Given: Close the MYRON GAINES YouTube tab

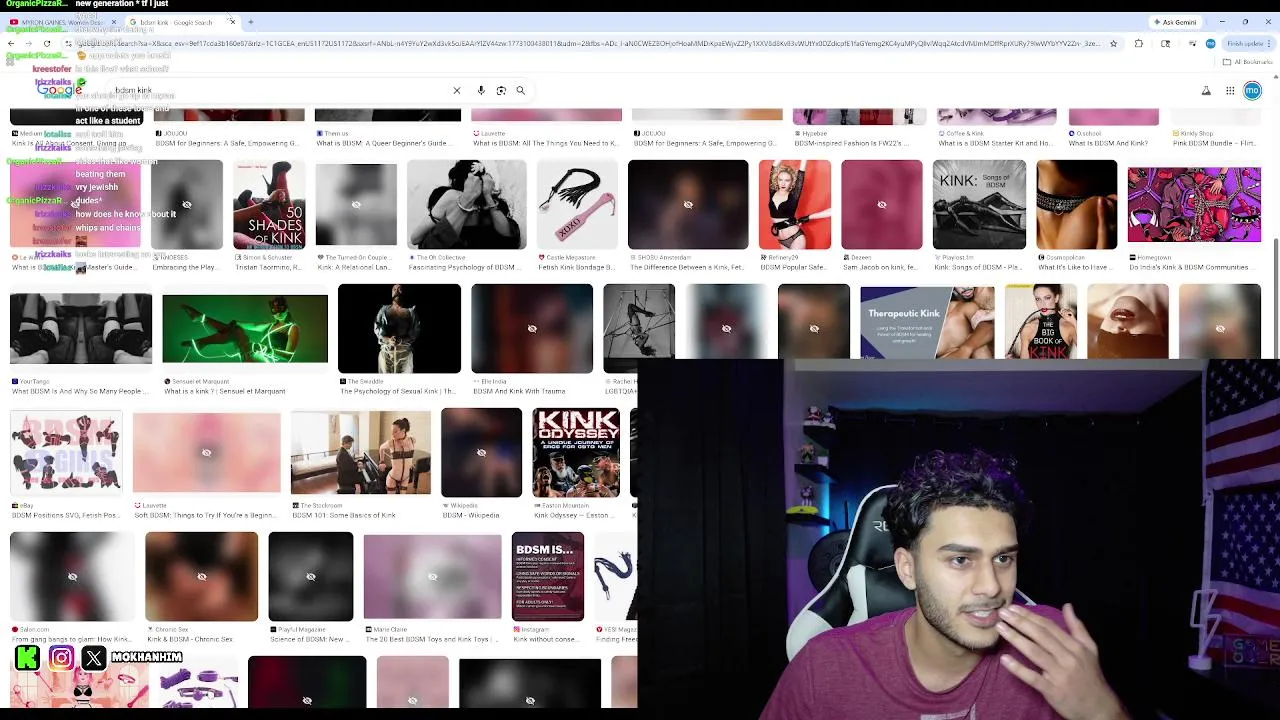Looking at the screenshot, I should click(113, 22).
